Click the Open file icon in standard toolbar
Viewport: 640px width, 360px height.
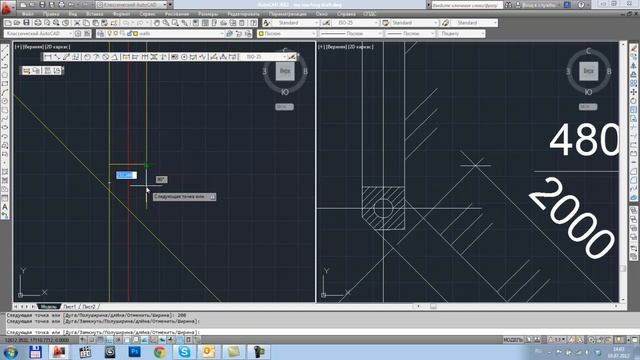pos(17,23)
